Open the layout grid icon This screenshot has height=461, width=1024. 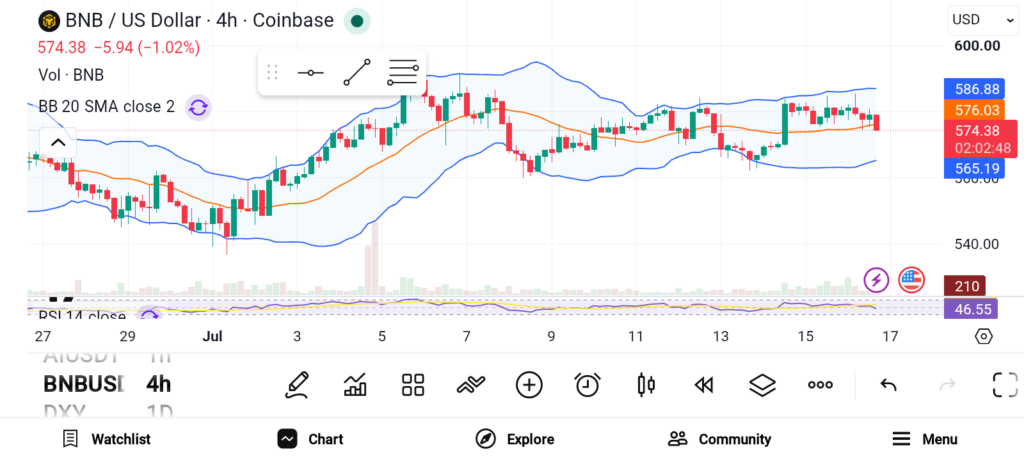(413, 385)
